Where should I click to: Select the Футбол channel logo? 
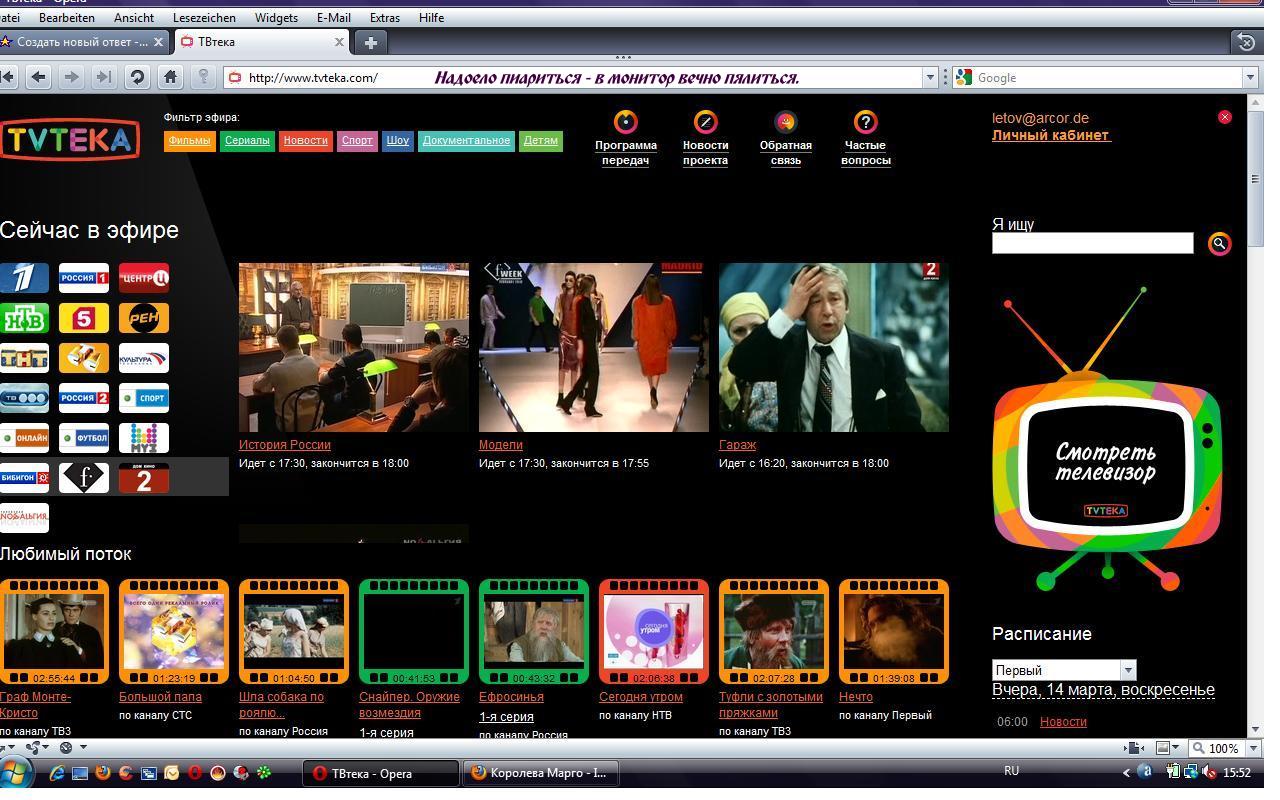(x=84, y=438)
